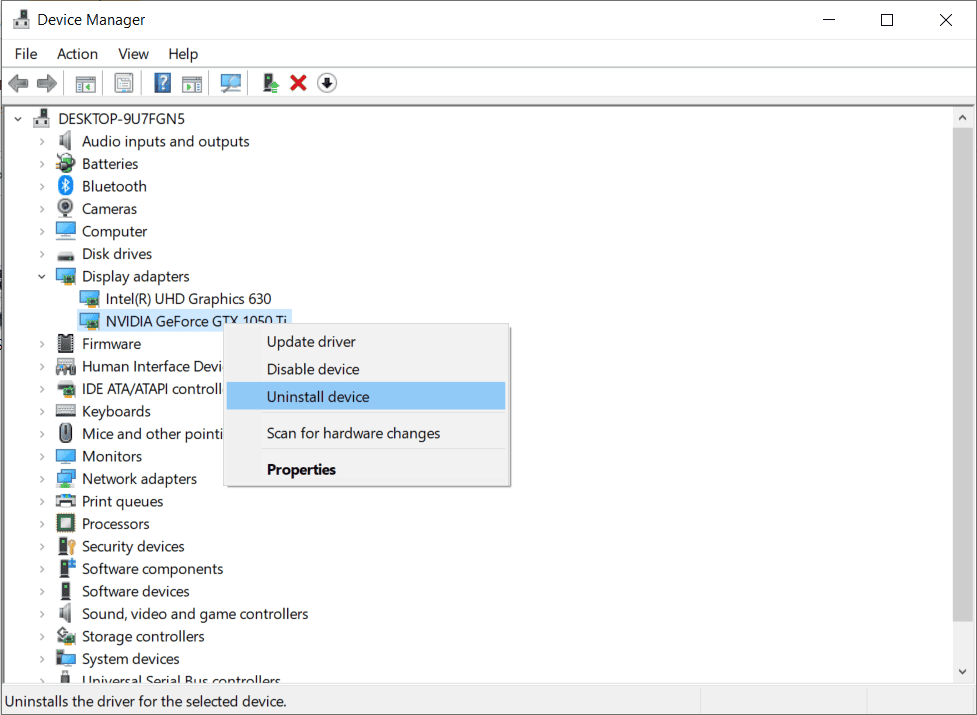Image resolution: width=977 pixels, height=715 pixels.
Task: Select the Mice and other pointing devices row
Action: click(x=152, y=433)
